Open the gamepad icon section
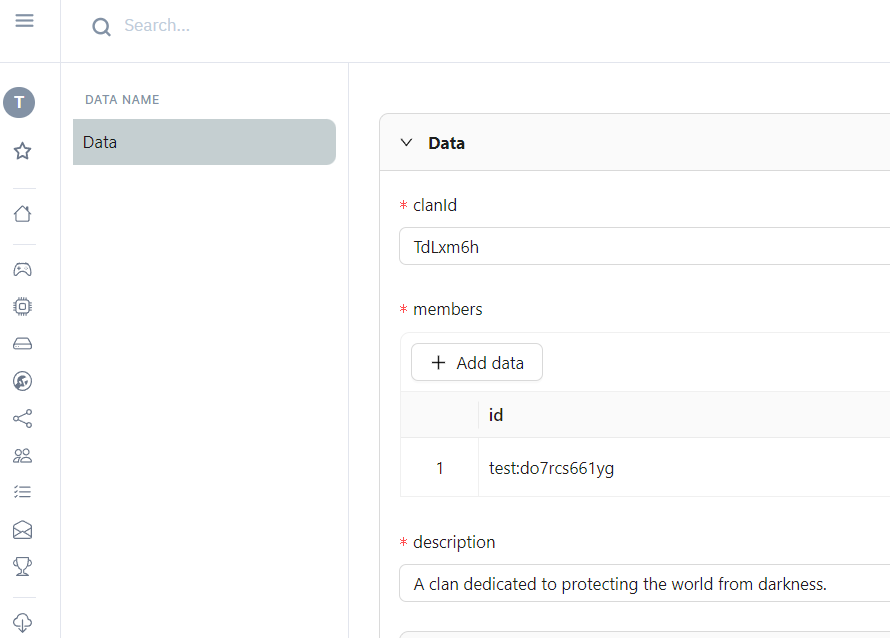Viewport: 890px width, 638px height. [x=23, y=269]
